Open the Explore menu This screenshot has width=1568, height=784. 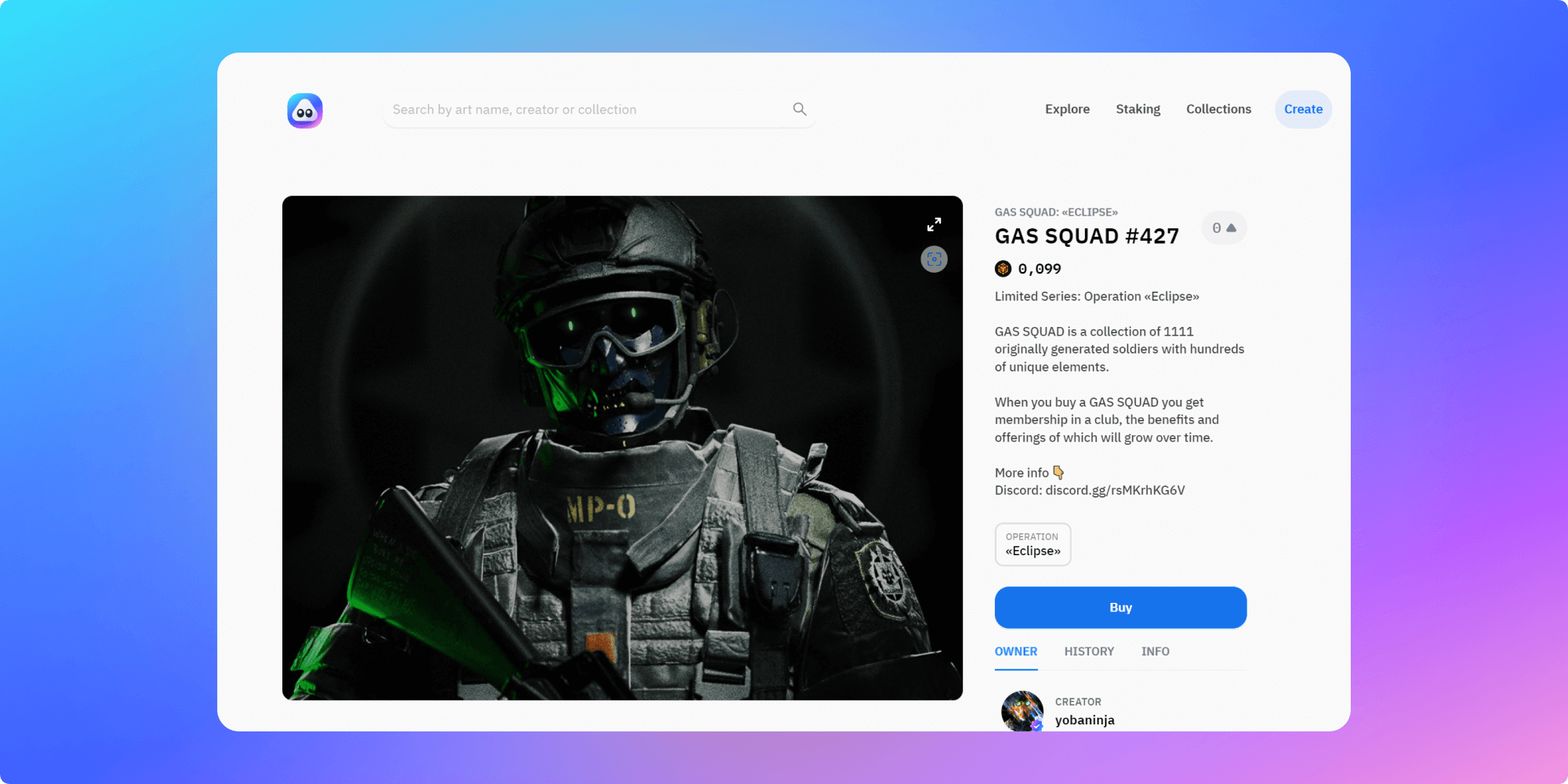click(x=1067, y=109)
